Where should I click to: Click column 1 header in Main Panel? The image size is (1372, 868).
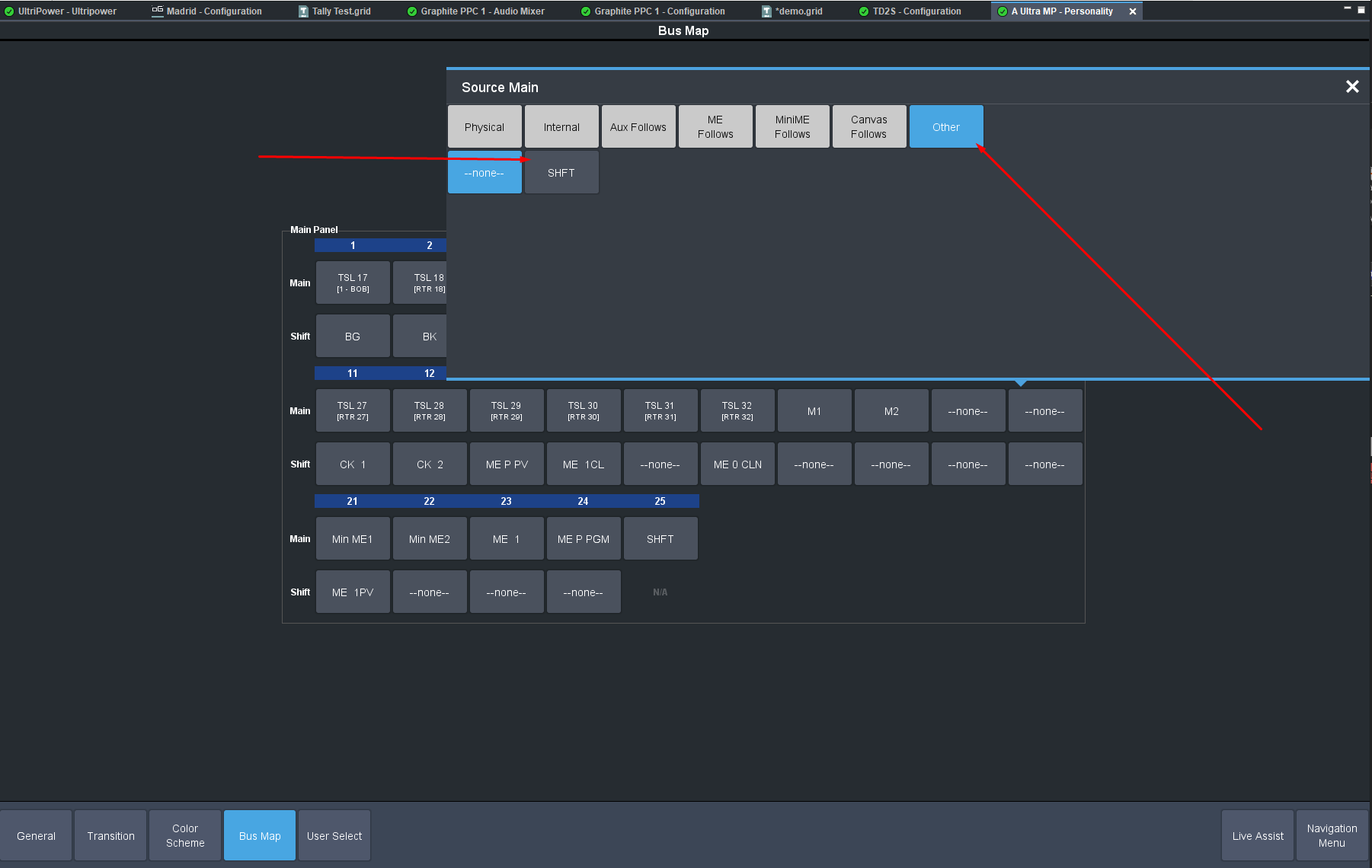click(353, 245)
